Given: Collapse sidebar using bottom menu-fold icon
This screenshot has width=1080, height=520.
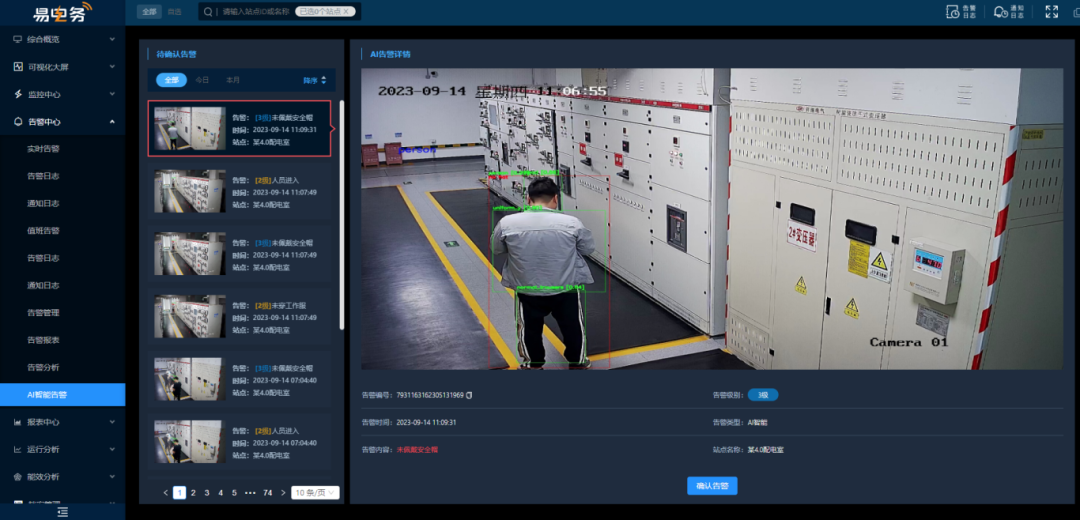Looking at the screenshot, I should 62,511.
